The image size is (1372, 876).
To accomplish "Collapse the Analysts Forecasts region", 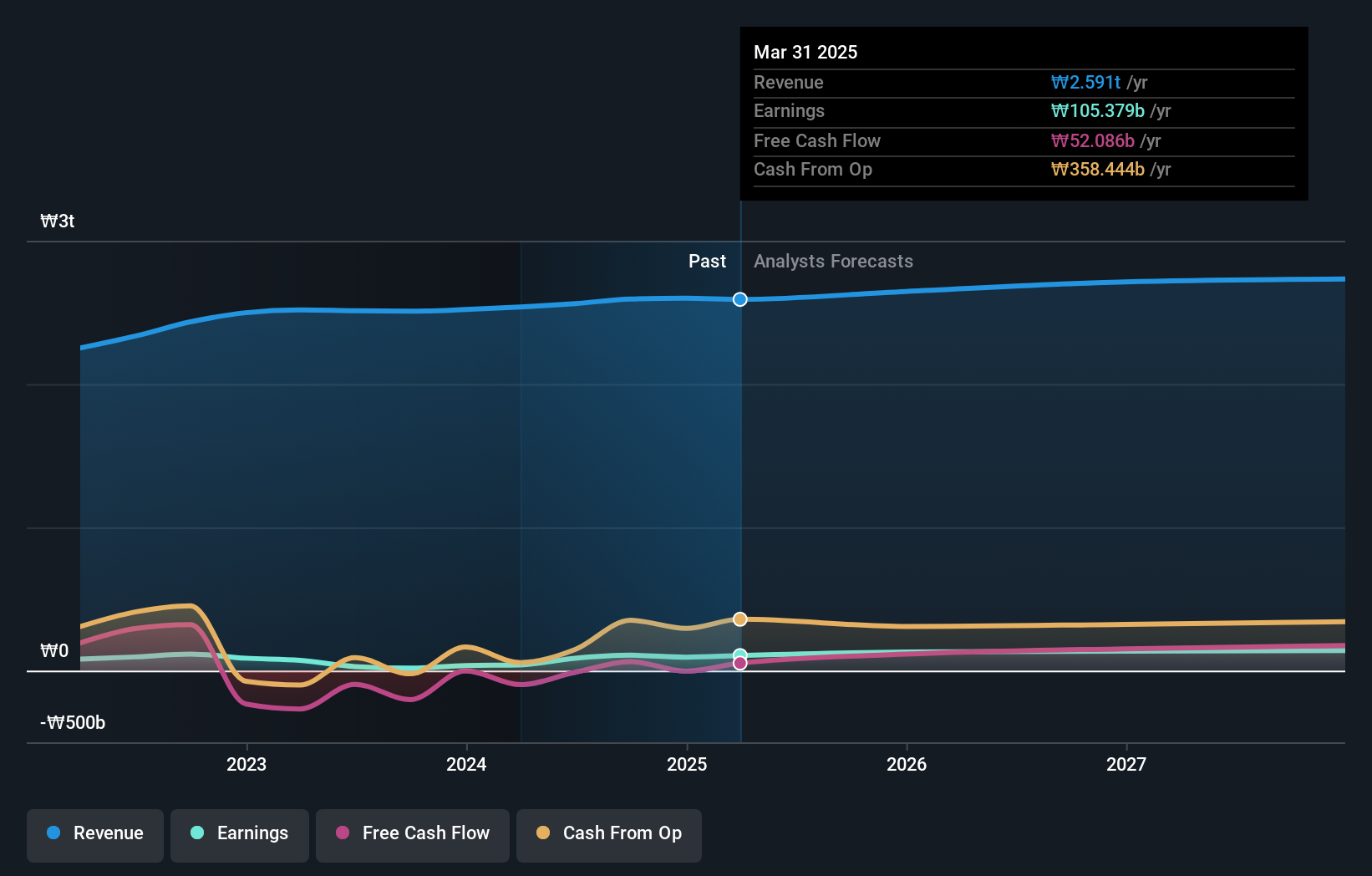I will (832, 262).
